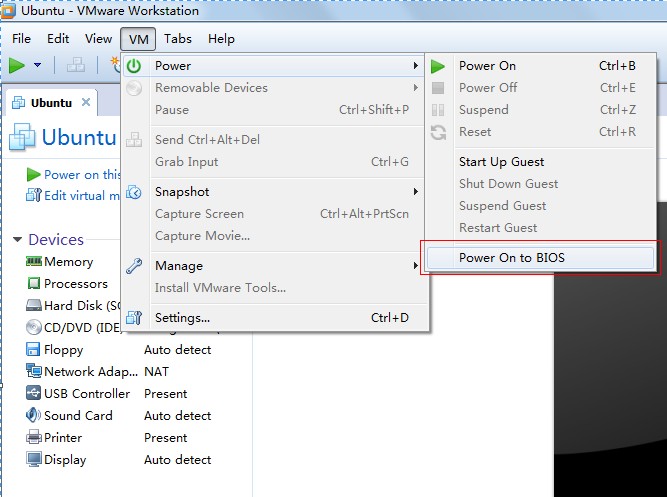
Task: Click the Sound Card Auto detect value
Action: 178,416
